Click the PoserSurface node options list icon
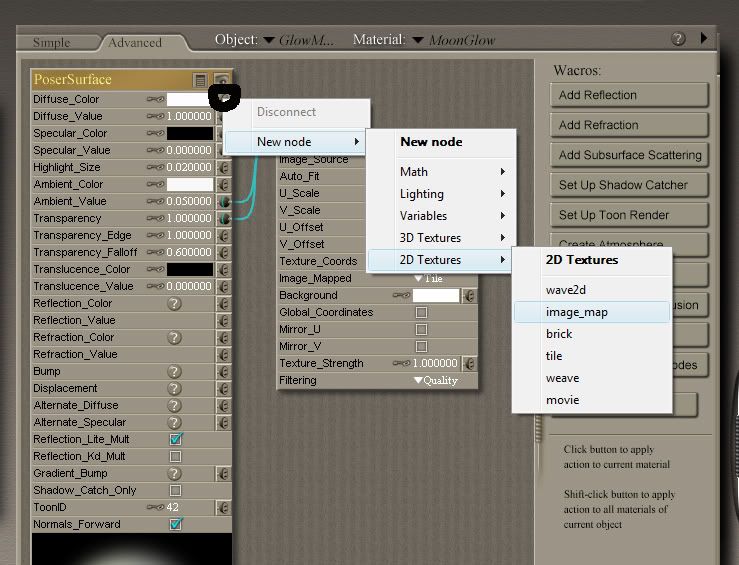The width and height of the screenshot is (739, 565). coord(201,80)
